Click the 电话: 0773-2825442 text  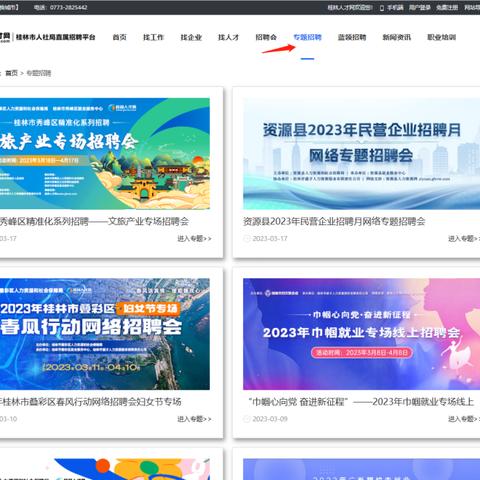[61, 7]
